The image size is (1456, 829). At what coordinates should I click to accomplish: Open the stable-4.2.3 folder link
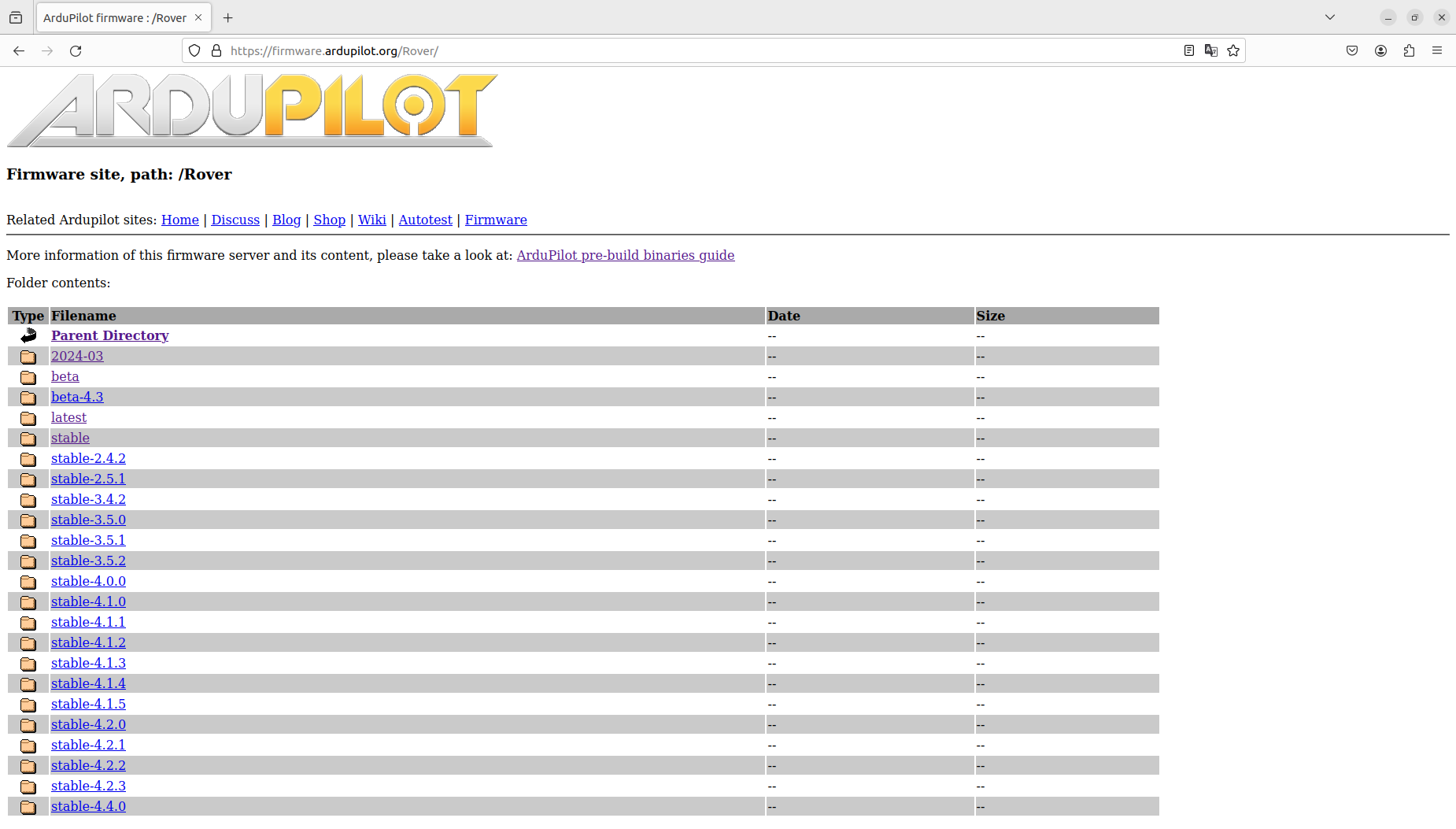tap(88, 786)
